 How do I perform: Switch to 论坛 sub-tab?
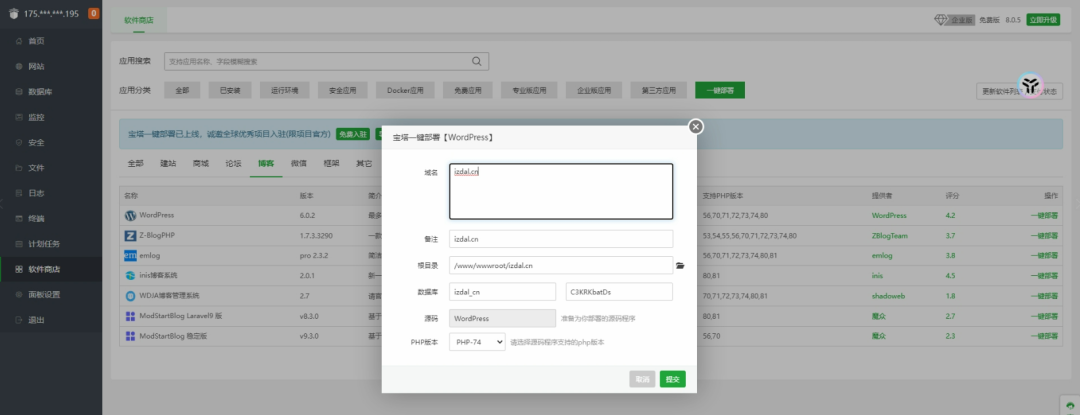(233, 164)
